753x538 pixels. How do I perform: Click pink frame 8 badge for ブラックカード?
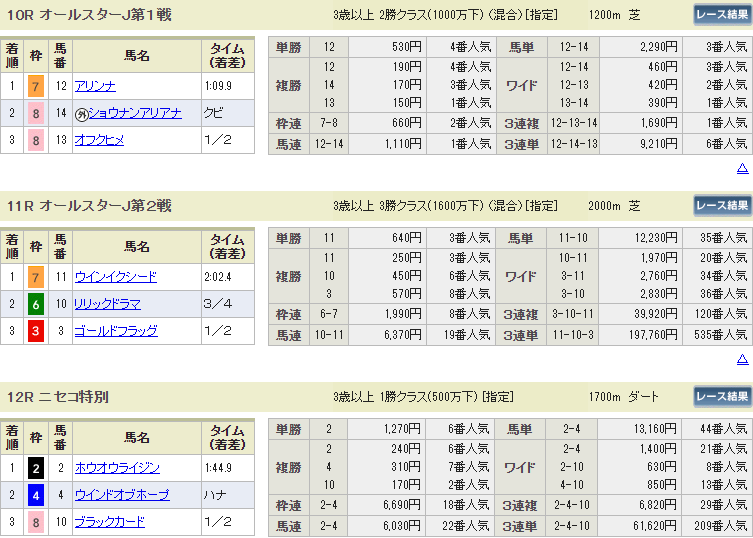36,522
